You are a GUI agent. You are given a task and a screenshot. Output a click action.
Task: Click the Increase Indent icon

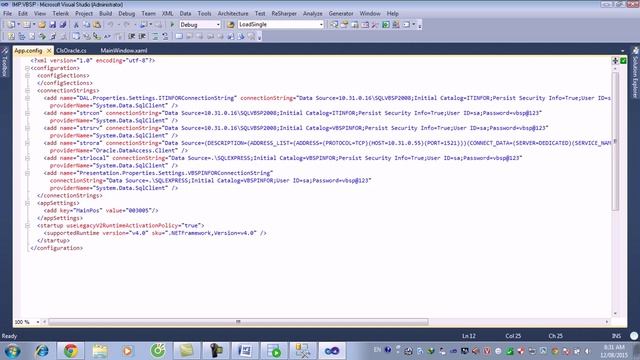142,36
